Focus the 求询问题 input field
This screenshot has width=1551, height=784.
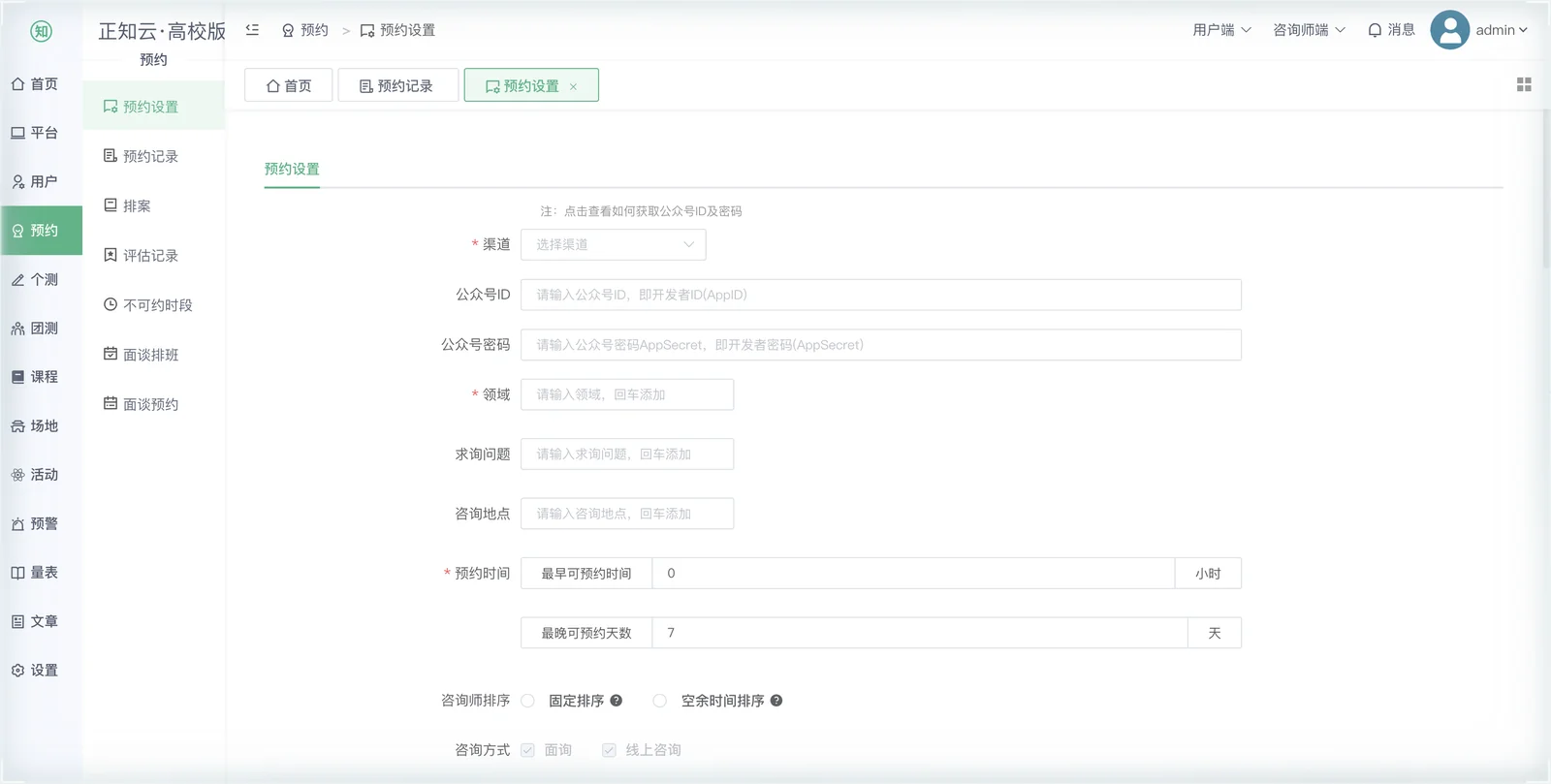627,455
